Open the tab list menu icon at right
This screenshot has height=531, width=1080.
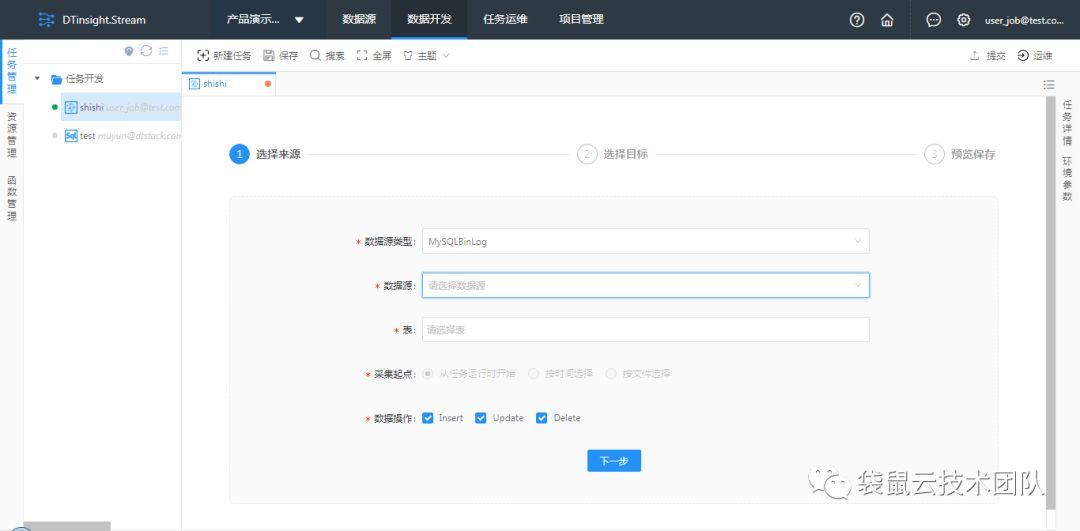click(1049, 85)
